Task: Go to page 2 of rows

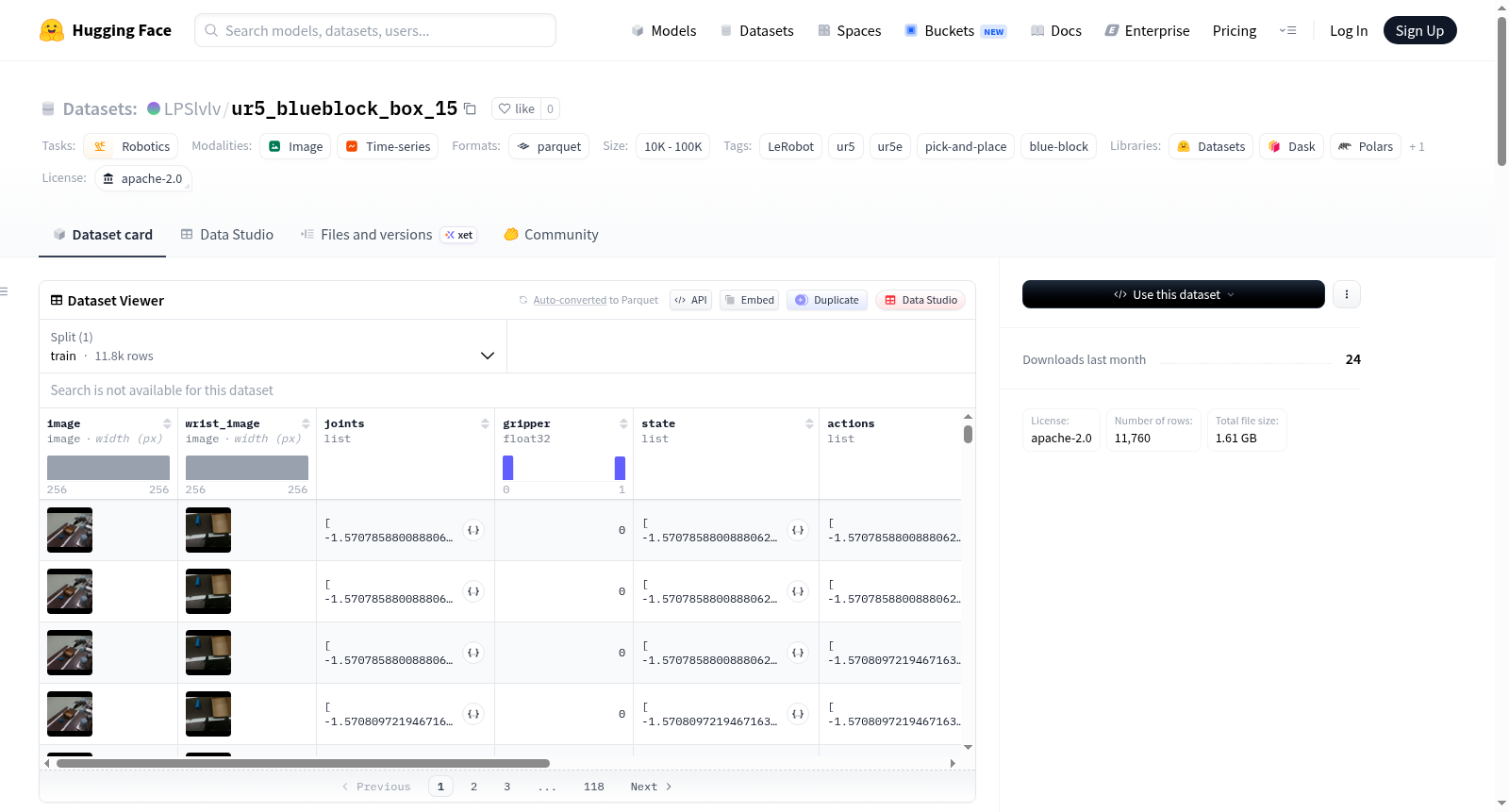Action: (473, 787)
